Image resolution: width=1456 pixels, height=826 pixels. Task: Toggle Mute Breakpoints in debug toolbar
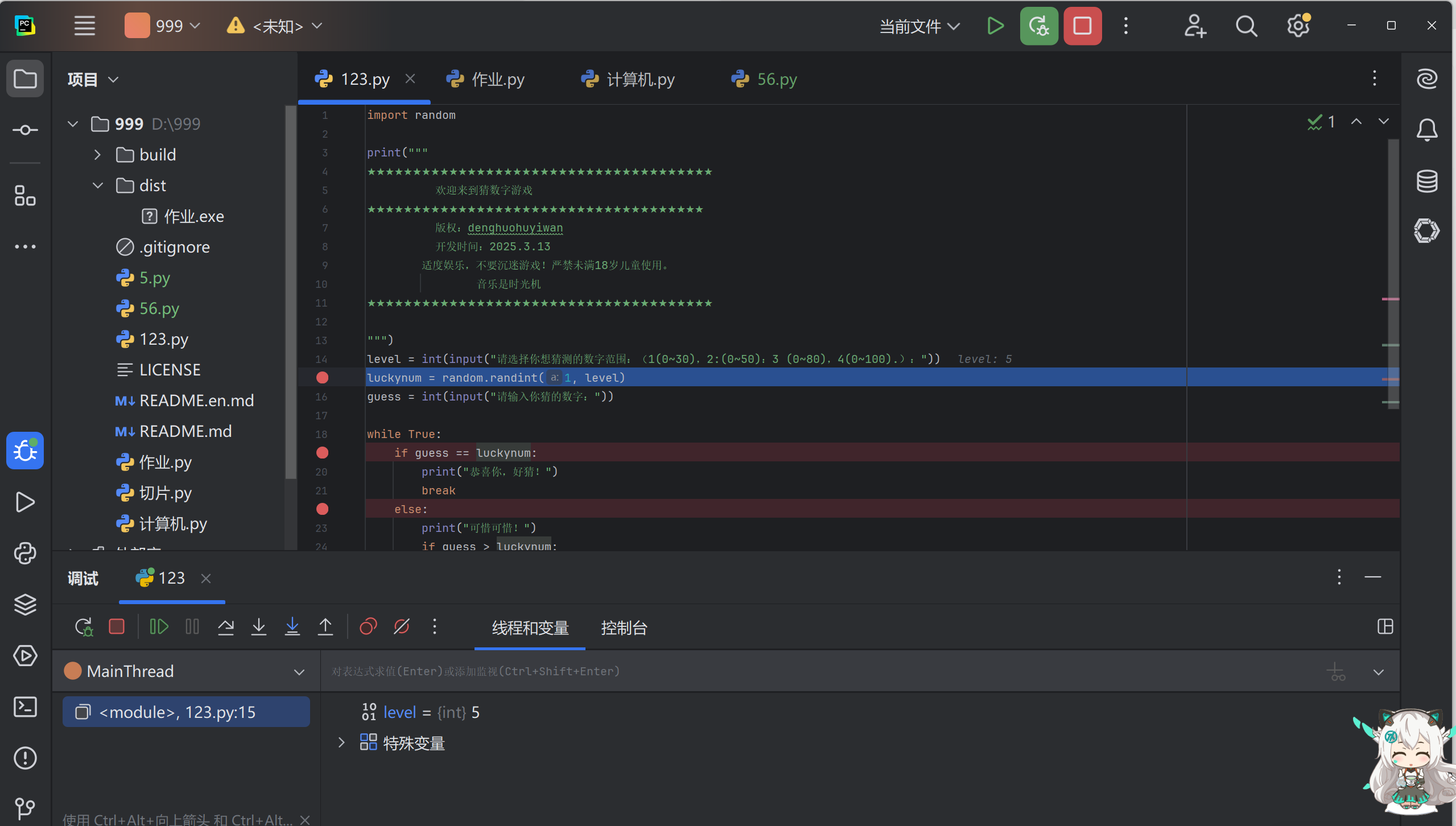402,627
